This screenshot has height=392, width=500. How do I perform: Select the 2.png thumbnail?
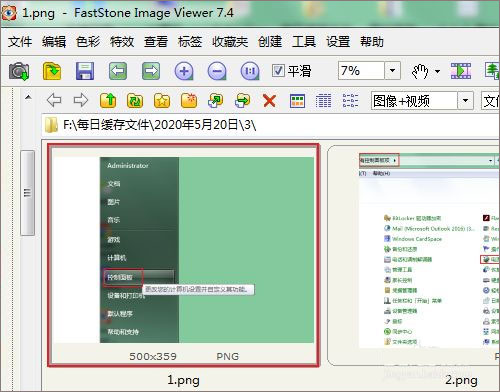[x=413, y=255]
